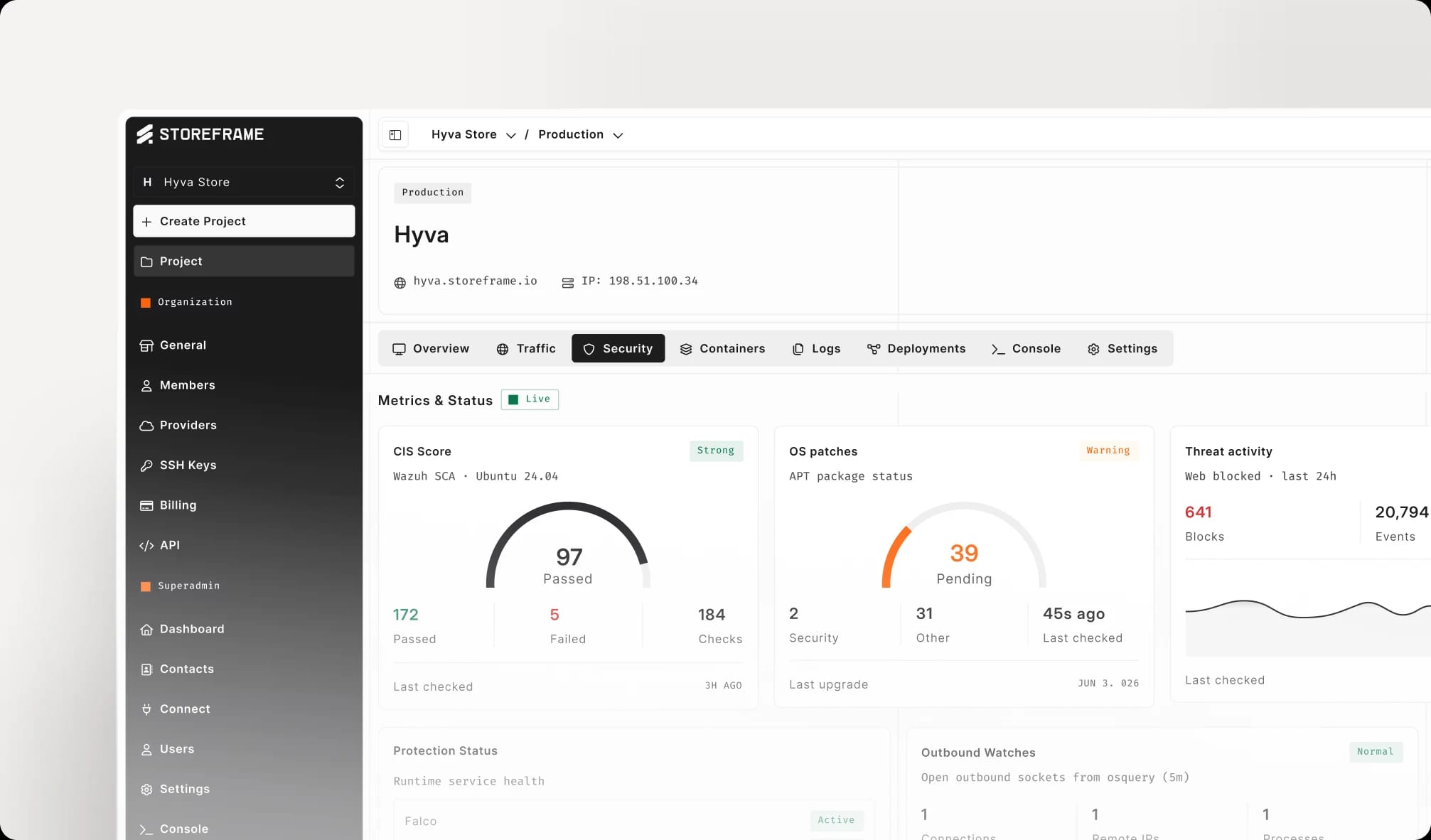Image resolution: width=1431 pixels, height=840 pixels.
Task: Open the Logs tab
Action: [817, 349]
